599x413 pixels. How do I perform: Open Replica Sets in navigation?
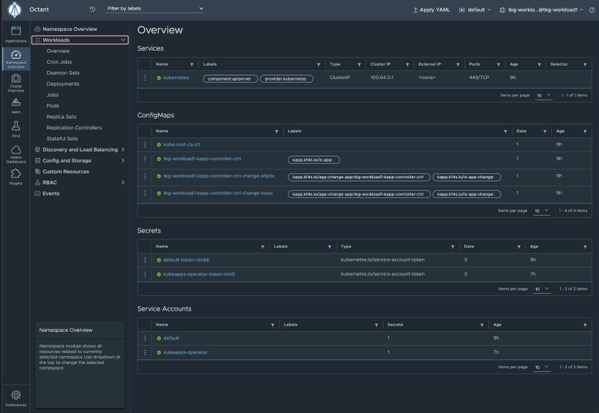[62, 117]
